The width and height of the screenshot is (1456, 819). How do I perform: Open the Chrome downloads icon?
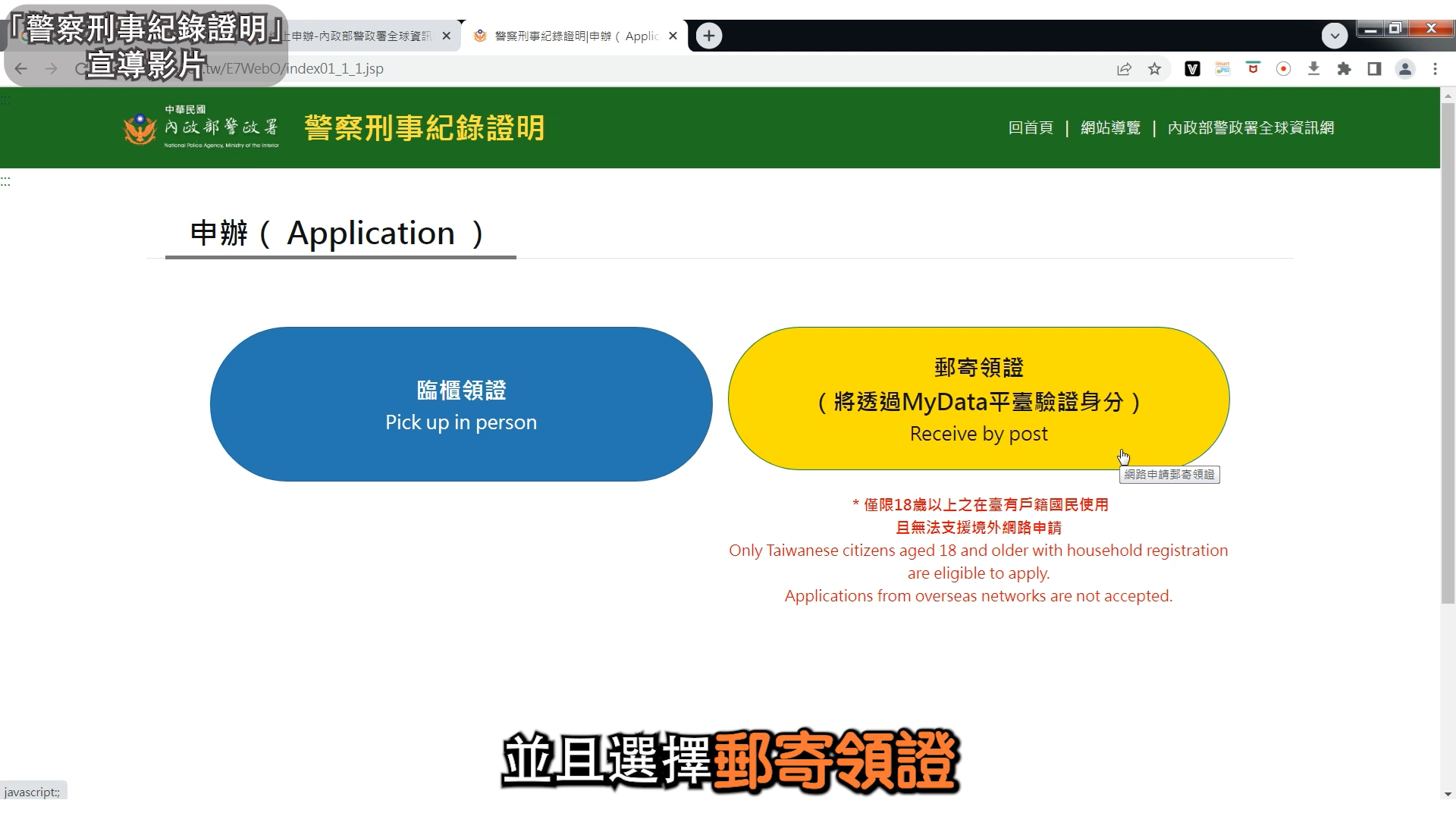1313,69
